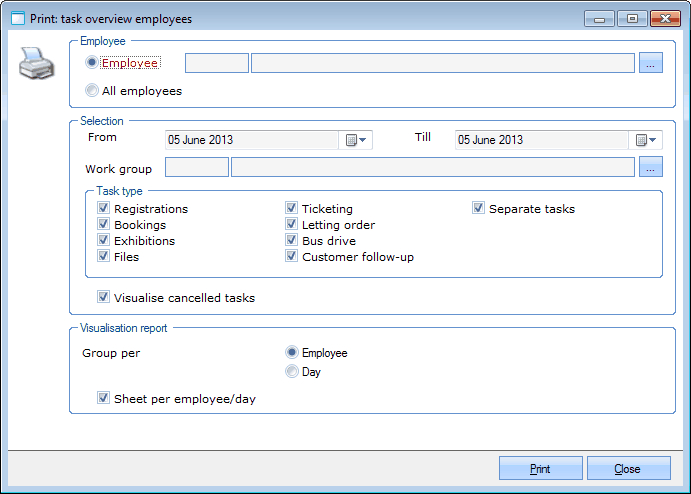Viewport: 691px width, 494px height.
Task: Disable the Separate tasks checkbox
Action: [x=479, y=209]
